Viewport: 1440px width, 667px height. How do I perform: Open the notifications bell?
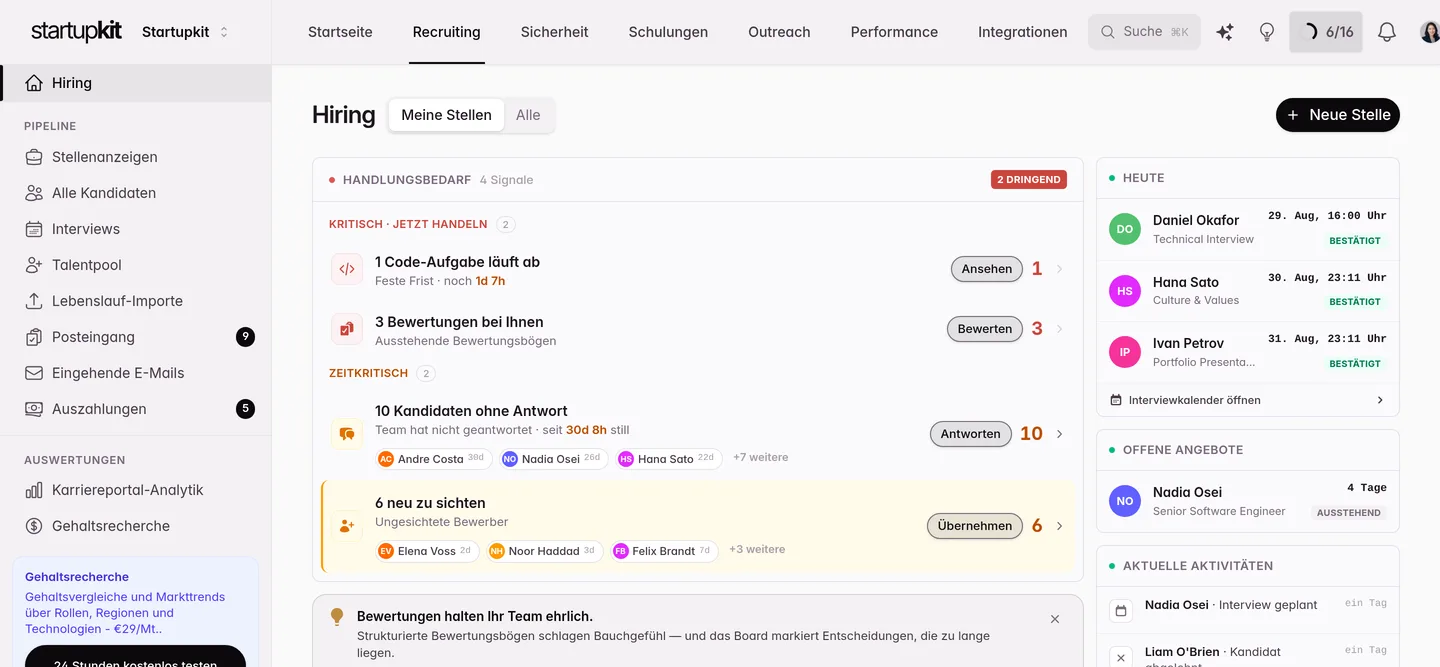pos(1387,32)
